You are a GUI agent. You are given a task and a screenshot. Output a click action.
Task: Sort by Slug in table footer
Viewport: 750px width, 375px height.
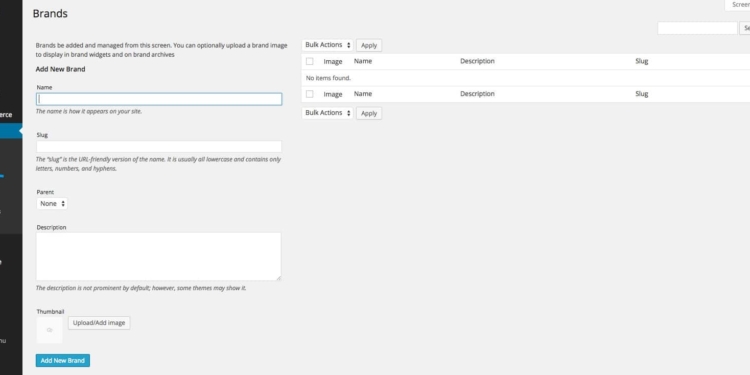[641, 94]
